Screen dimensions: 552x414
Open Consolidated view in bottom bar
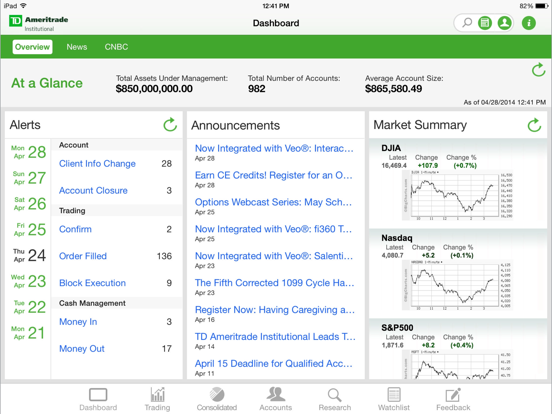[x=217, y=399]
